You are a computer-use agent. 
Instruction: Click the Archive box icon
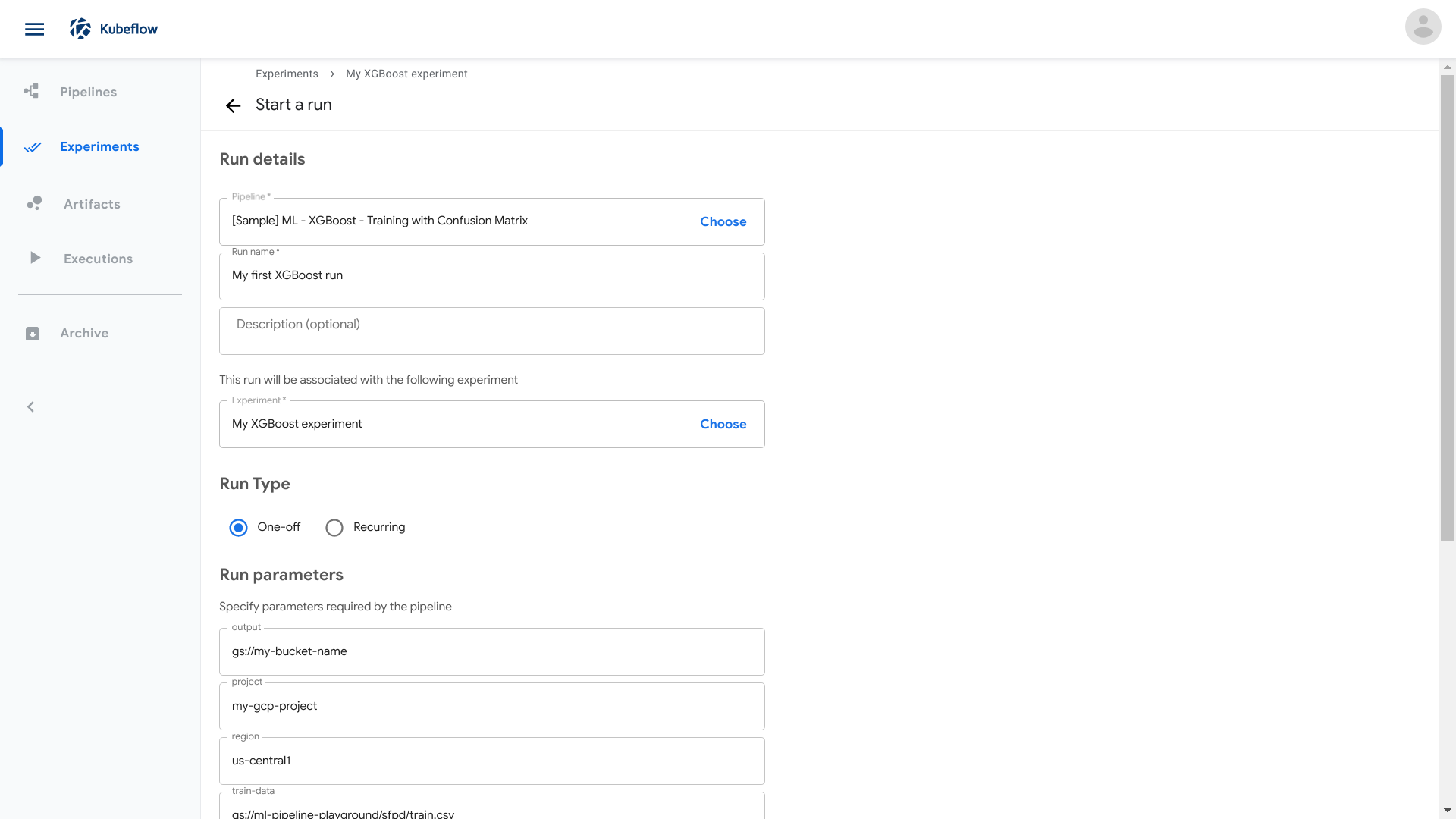click(33, 334)
